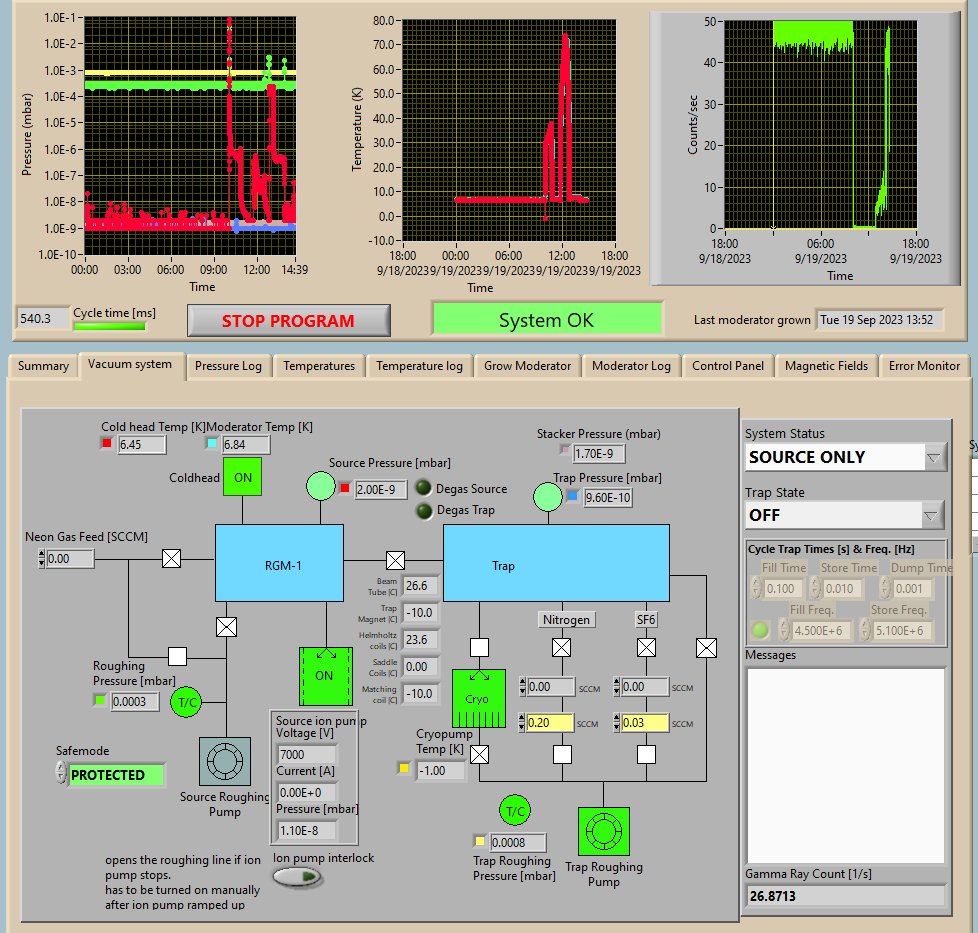Click the Nitrogen button

tap(566, 619)
